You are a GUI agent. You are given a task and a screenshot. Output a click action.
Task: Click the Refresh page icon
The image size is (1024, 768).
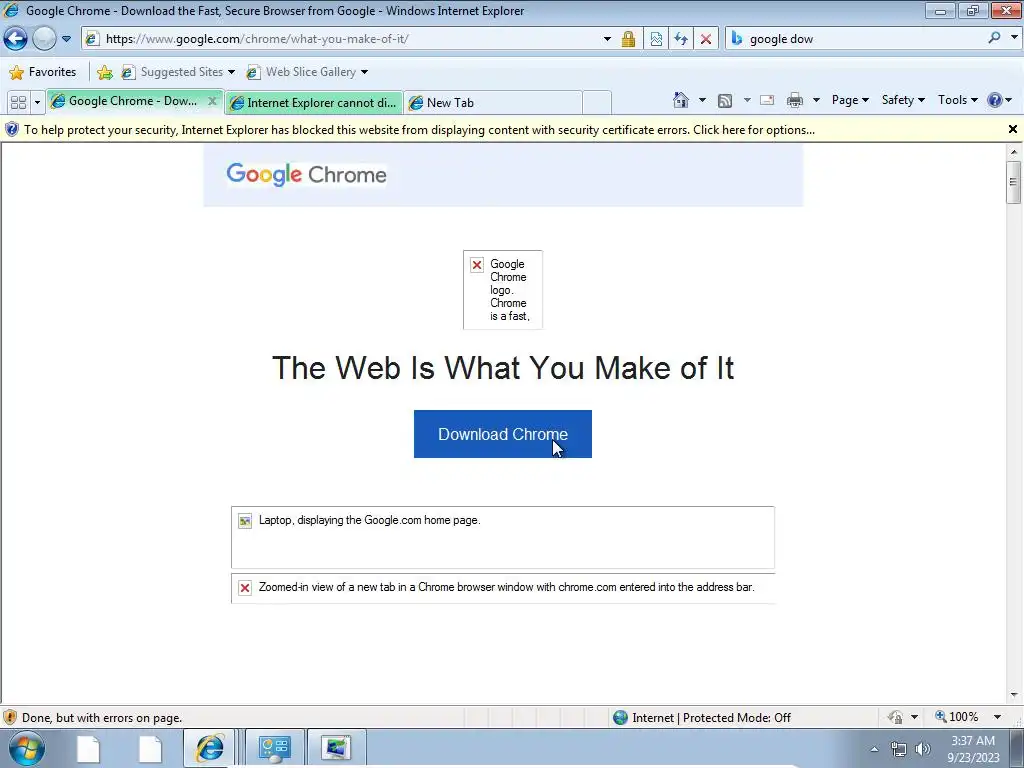click(x=680, y=39)
